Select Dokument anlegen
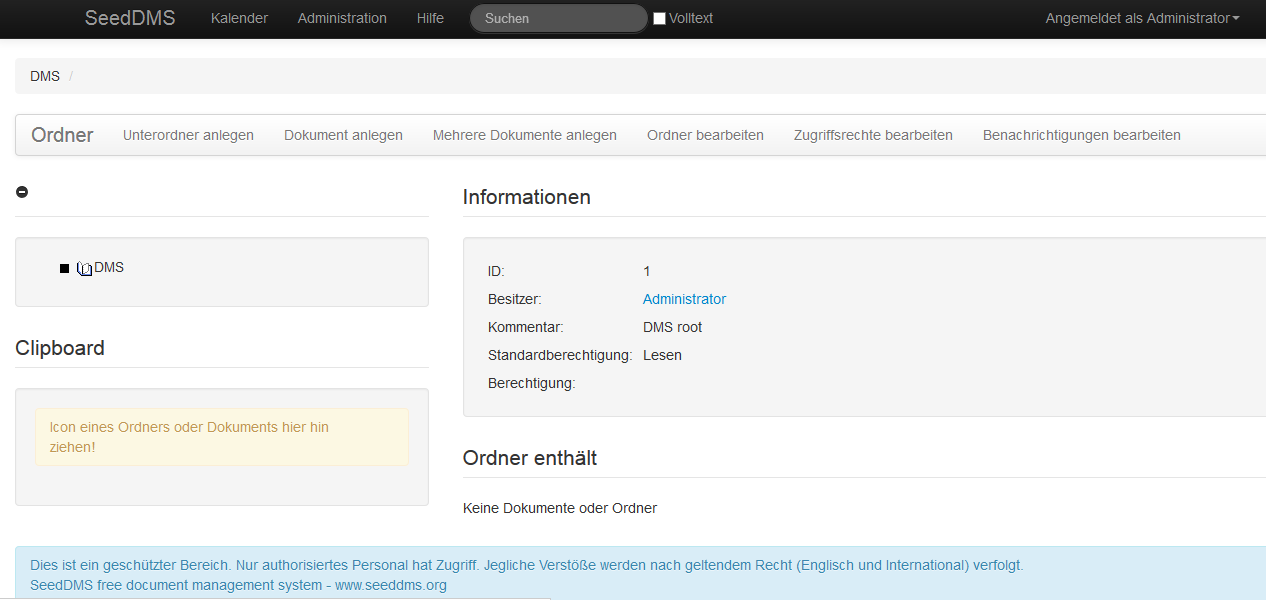 (x=343, y=135)
